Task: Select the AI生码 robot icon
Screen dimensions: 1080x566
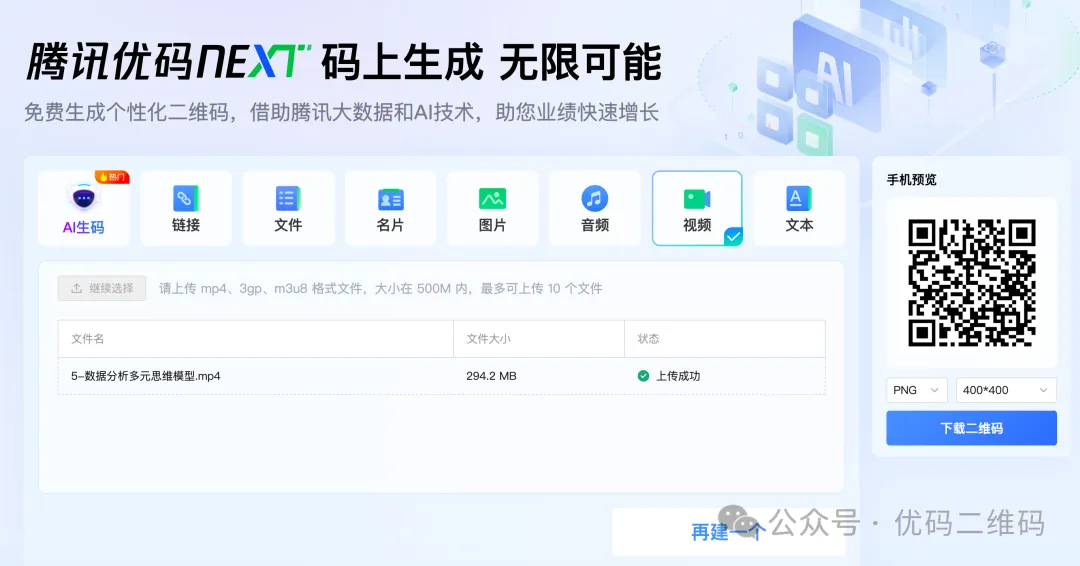Action: (x=83, y=198)
